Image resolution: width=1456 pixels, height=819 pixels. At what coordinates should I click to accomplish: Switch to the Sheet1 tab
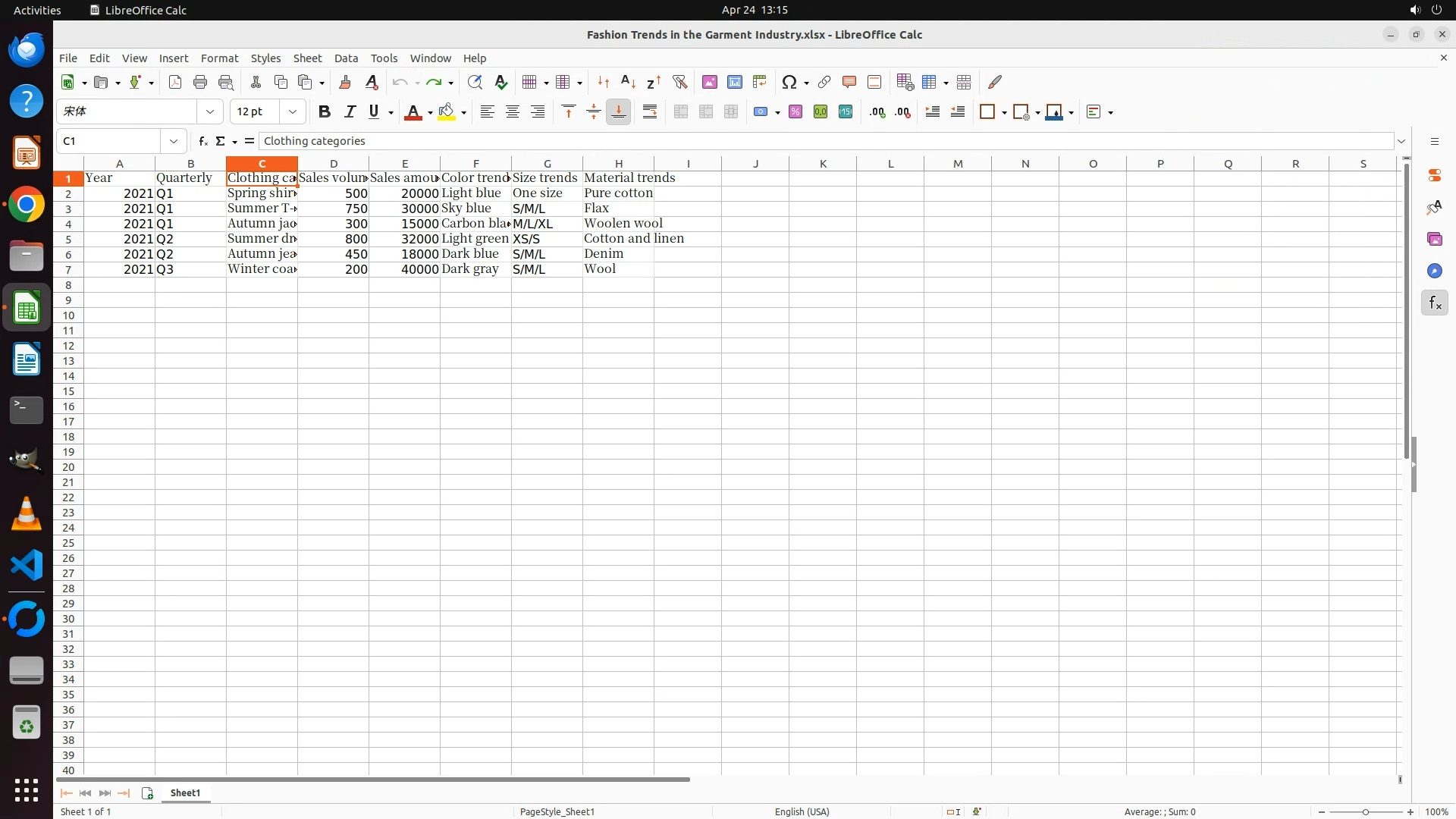[x=185, y=793]
